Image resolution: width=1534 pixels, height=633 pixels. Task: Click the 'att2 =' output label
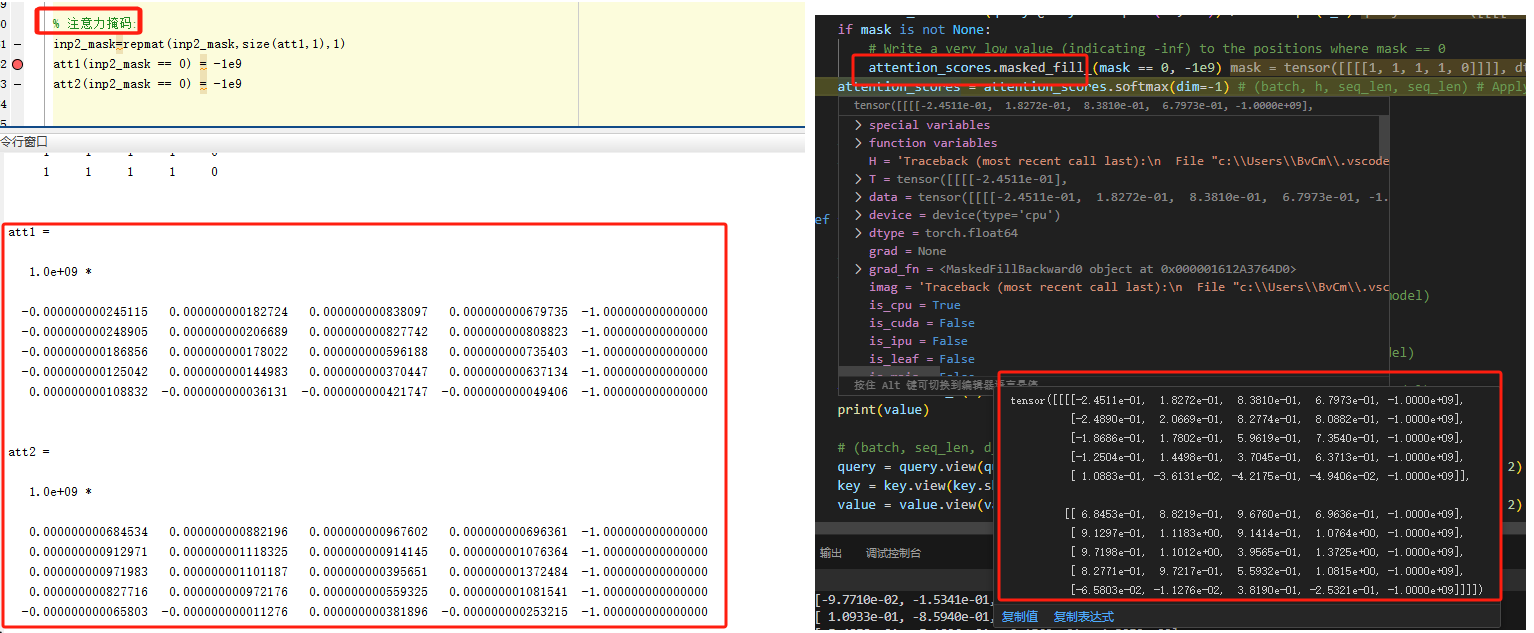pyautogui.click(x=28, y=452)
